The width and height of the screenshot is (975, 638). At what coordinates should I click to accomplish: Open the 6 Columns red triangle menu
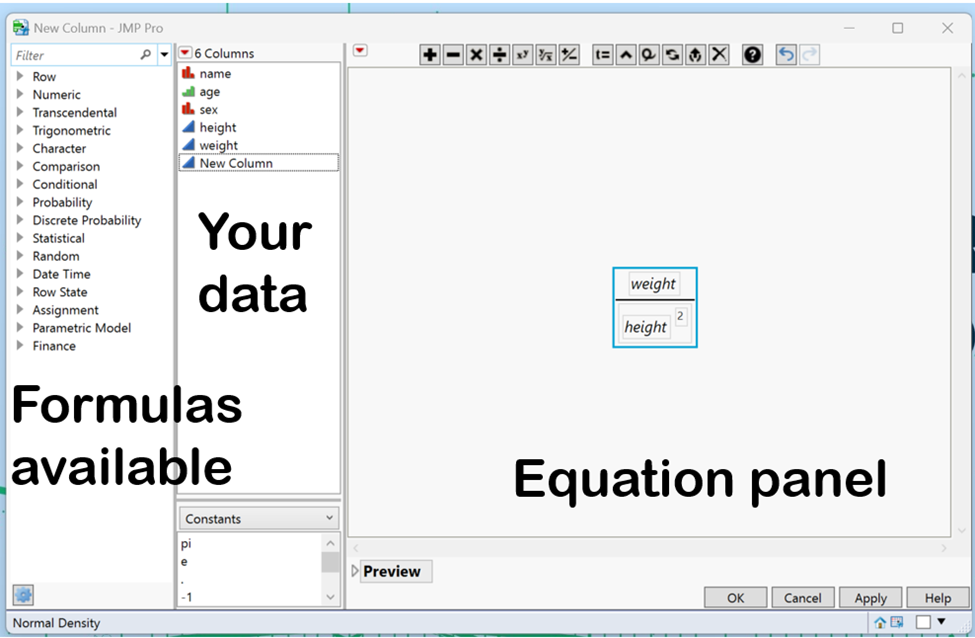point(184,51)
